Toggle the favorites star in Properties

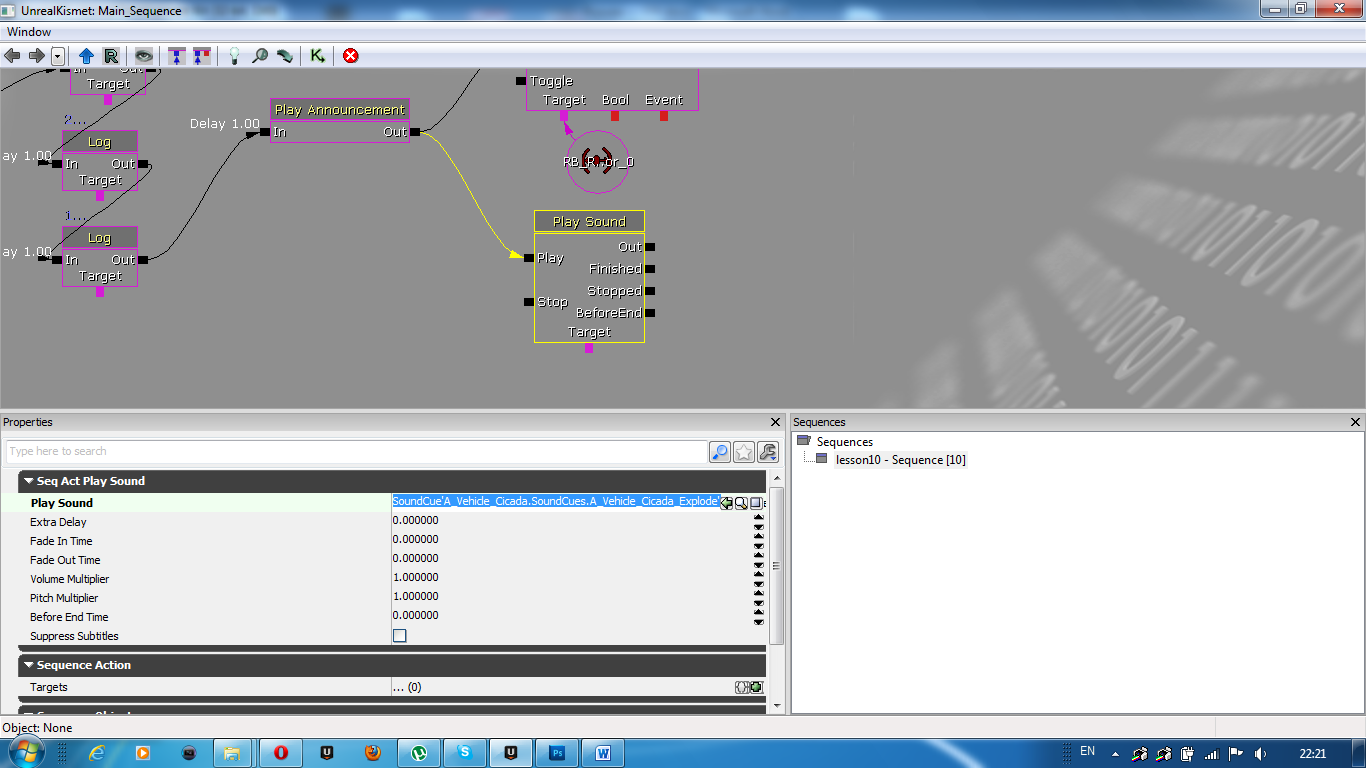[x=744, y=452]
